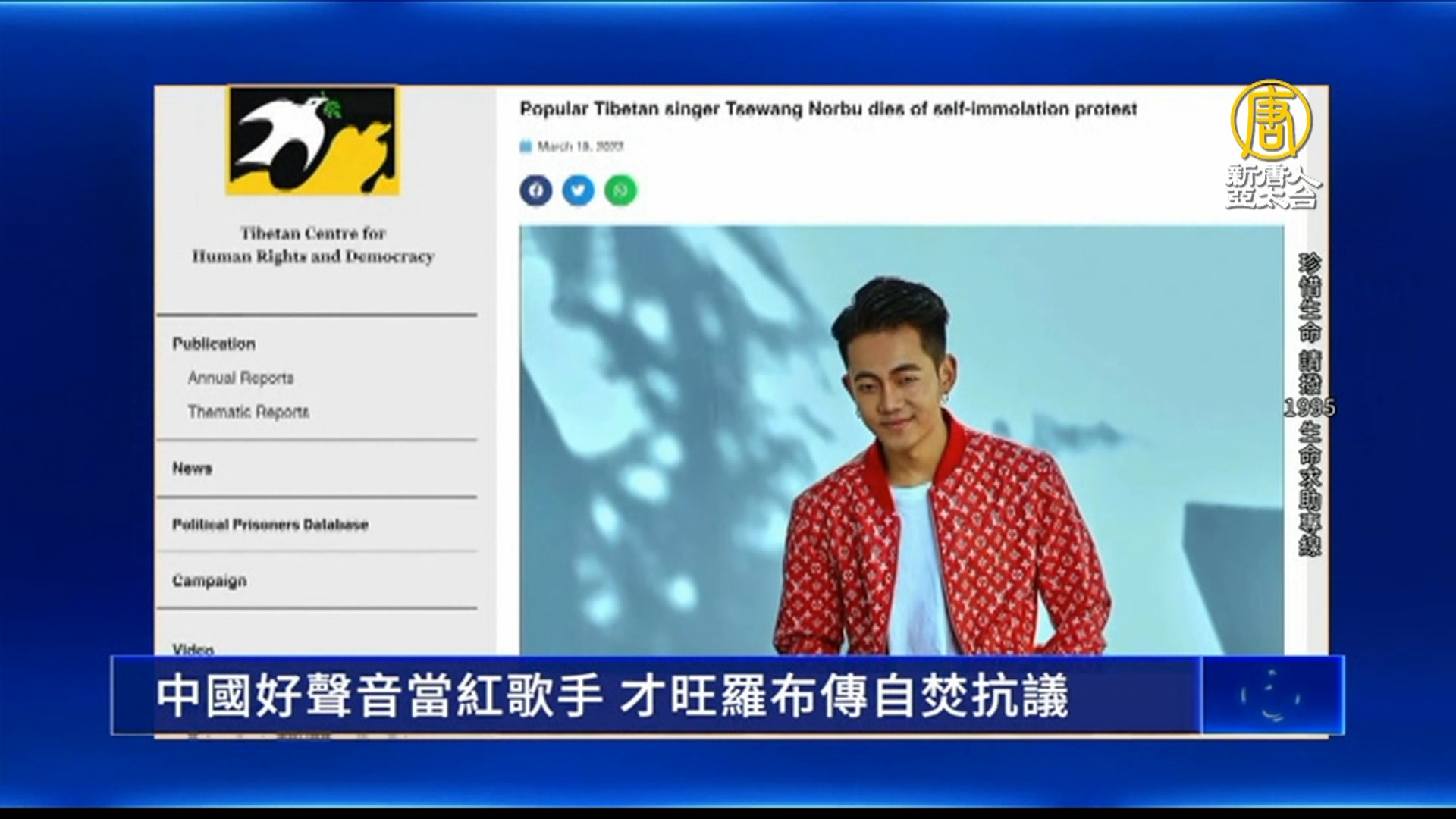1456x819 pixels.
Task: Open the Annual Reports link
Action: pyautogui.click(x=240, y=378)
